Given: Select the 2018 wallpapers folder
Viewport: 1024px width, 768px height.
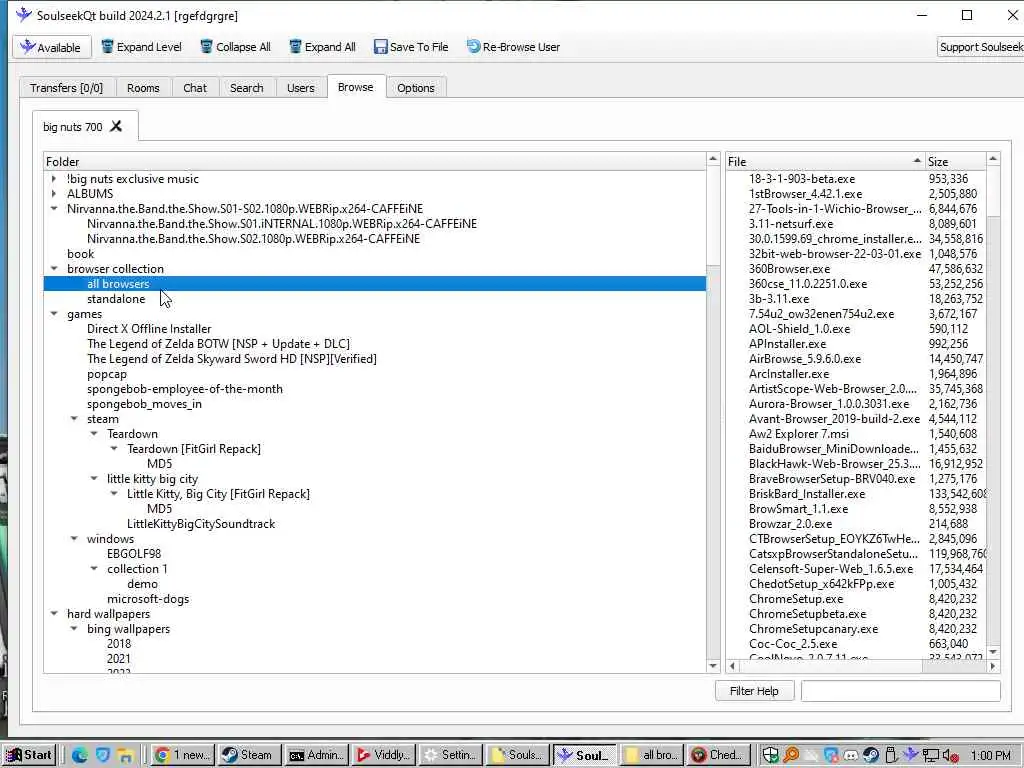Looking at the screenshot, I should click(119, 644).
